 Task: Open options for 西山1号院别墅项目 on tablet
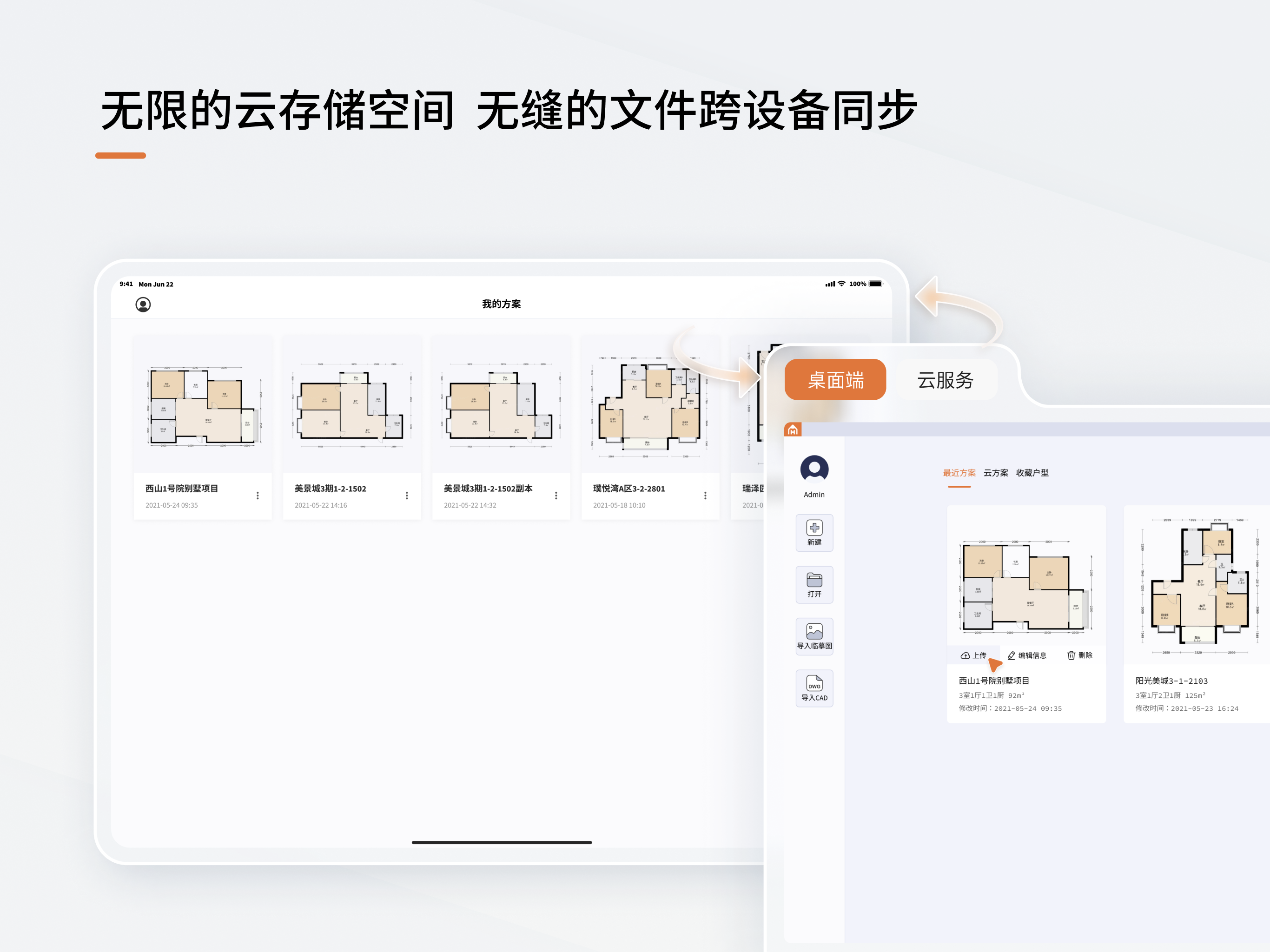[257, 496]
